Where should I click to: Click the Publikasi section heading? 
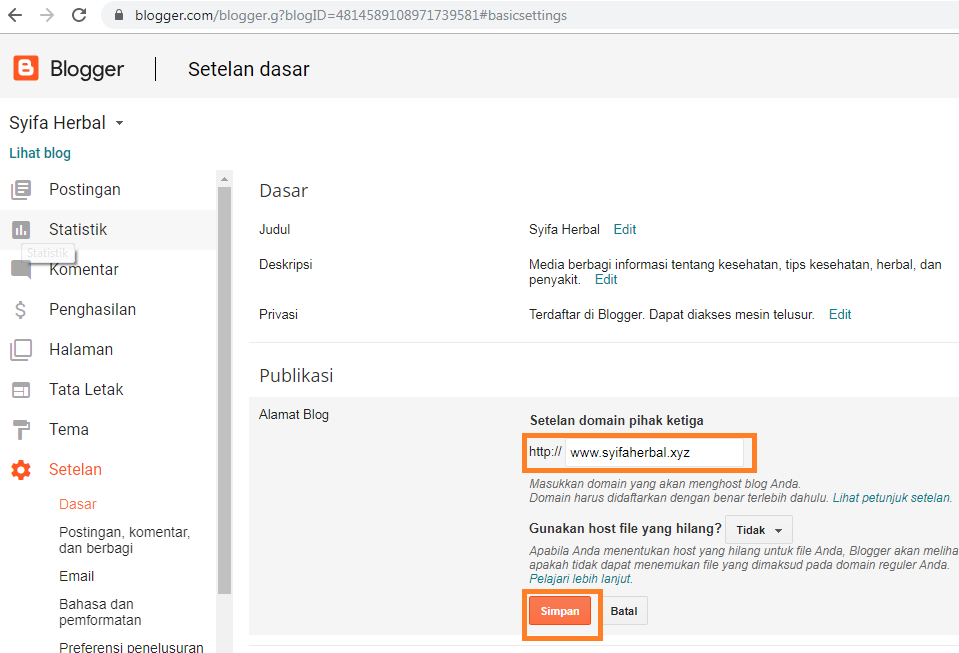297,375
